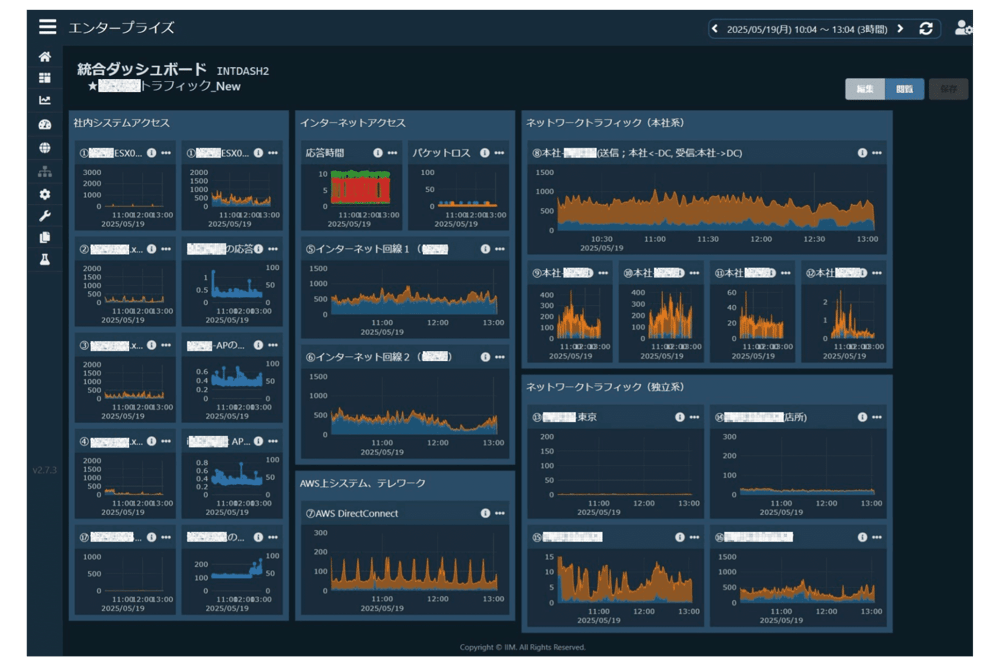Screen dimensions: 1000x666
Task: Click the ネットワークトラフィック（独立系）heading
Action: coord(605,387)
